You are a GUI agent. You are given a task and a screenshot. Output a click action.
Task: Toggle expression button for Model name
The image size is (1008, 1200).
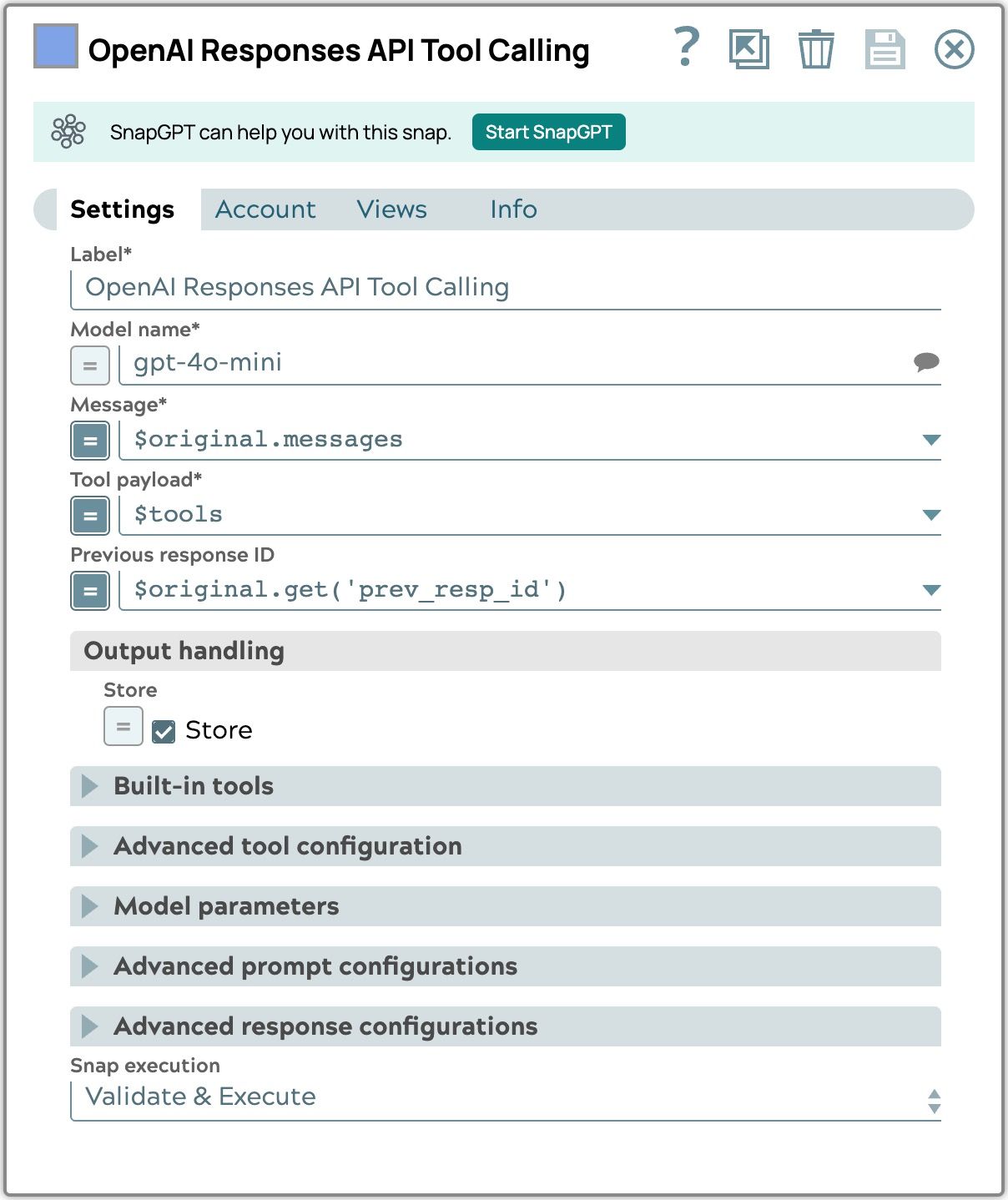(x=90, y=366)
